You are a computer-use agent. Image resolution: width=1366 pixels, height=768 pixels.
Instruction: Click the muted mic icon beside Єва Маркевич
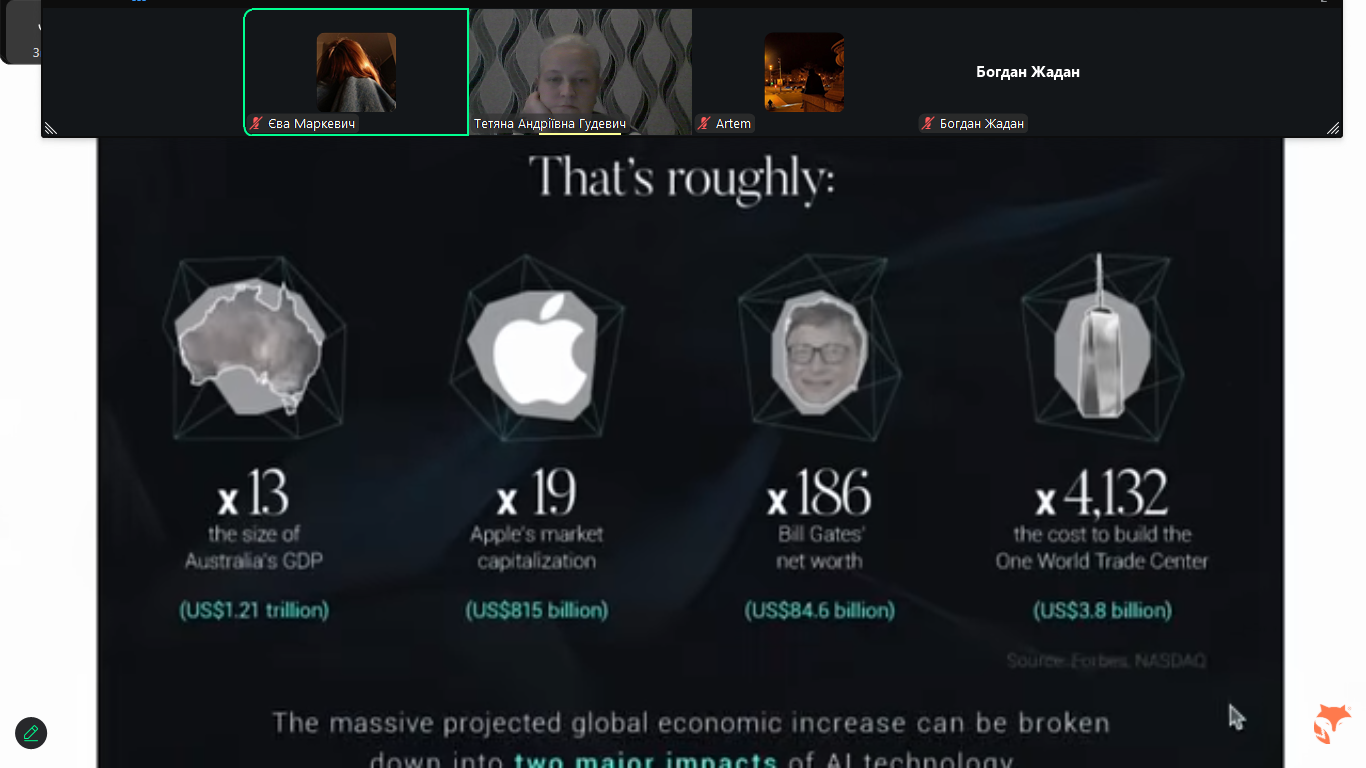pyautogui.click(x=258, y=124)
